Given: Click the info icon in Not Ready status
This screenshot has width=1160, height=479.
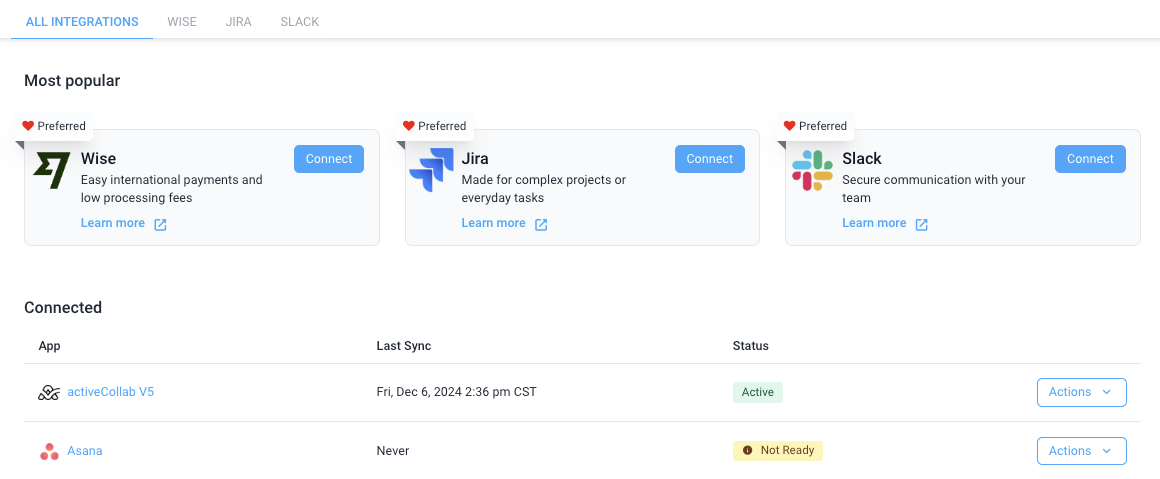Looking at the screenshot, I should pos(747,450).
